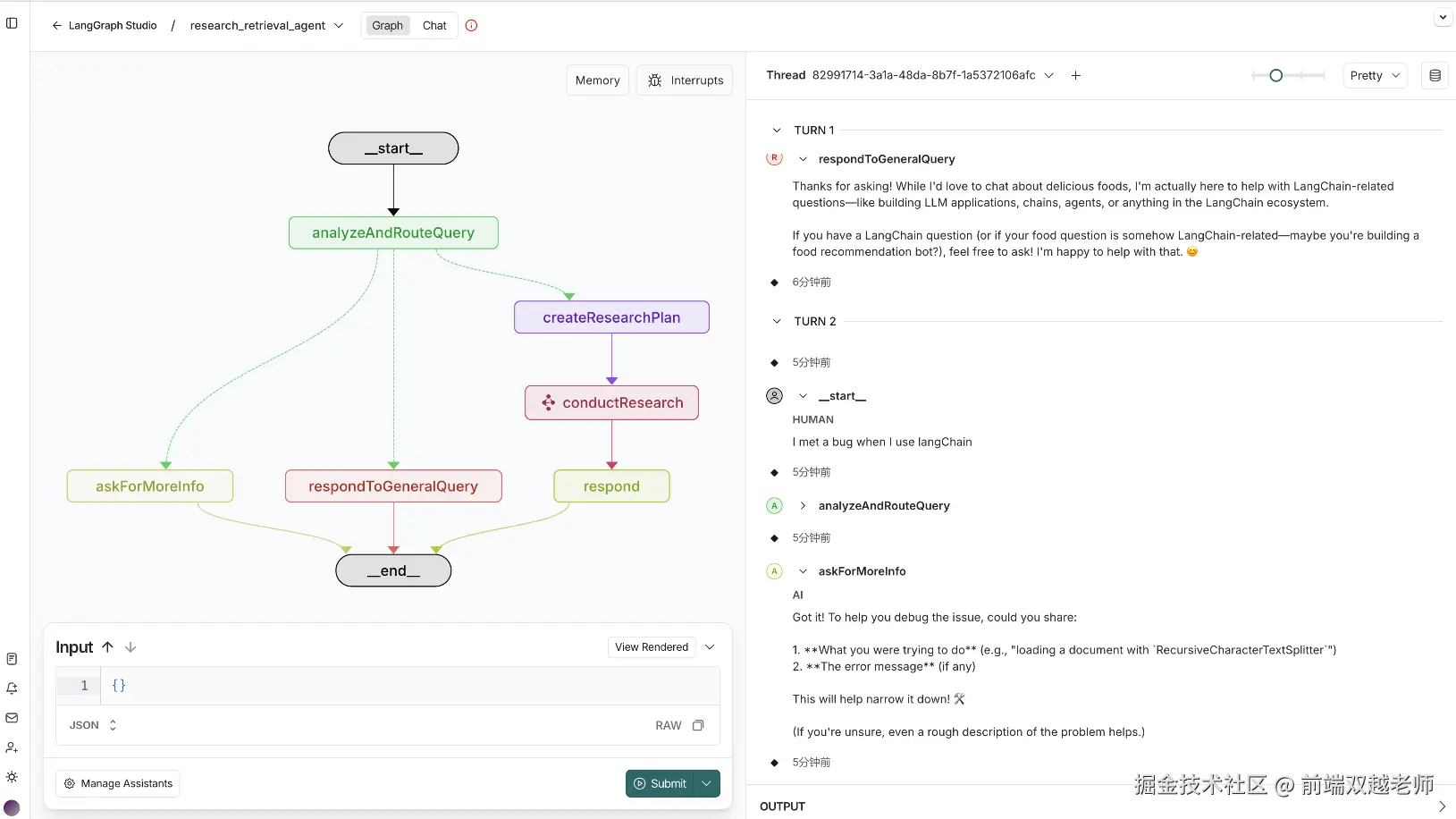Toggle View Rendered mode
The width and height of the screenshot is (1456, 819).
tap(652, 647)
